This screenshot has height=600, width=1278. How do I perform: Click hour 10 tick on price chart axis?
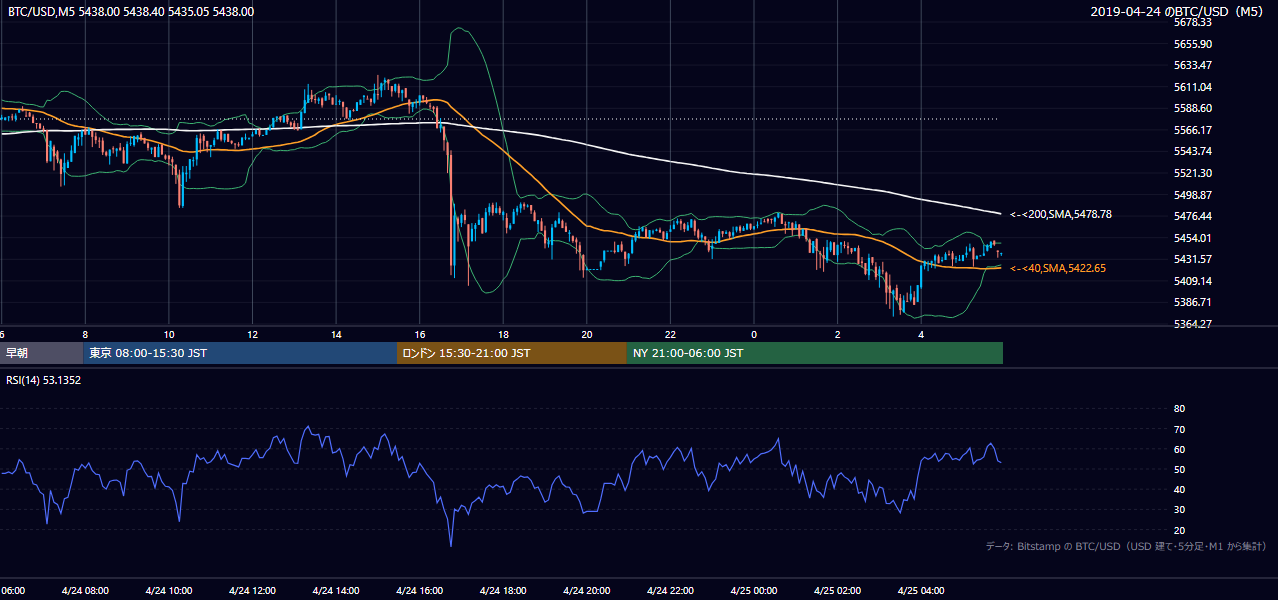(x=169, y=334)
